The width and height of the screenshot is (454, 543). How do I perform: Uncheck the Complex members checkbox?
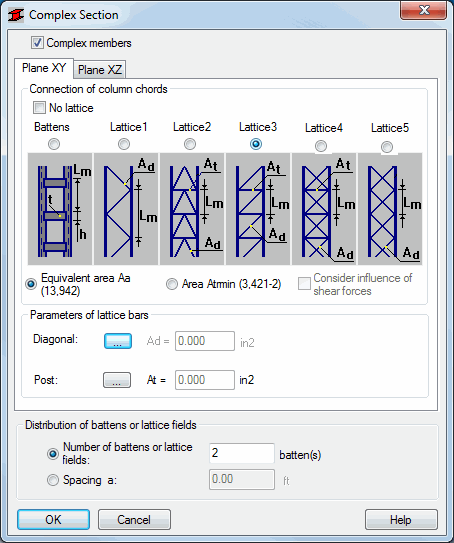click(37, 43)
